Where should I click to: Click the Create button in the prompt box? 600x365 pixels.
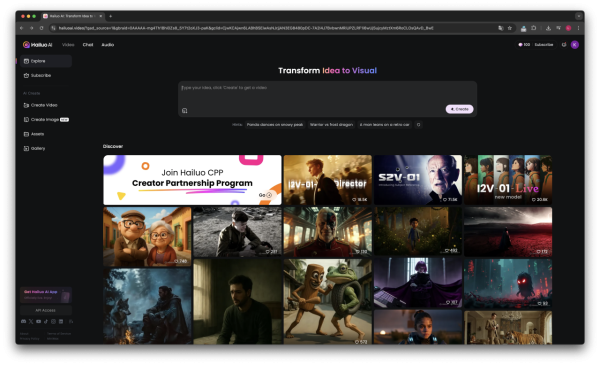point(460,109)
